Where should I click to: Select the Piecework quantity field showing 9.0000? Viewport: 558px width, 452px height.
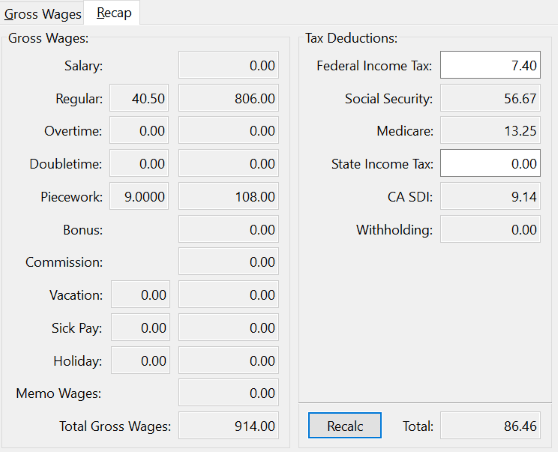[139, 196]
